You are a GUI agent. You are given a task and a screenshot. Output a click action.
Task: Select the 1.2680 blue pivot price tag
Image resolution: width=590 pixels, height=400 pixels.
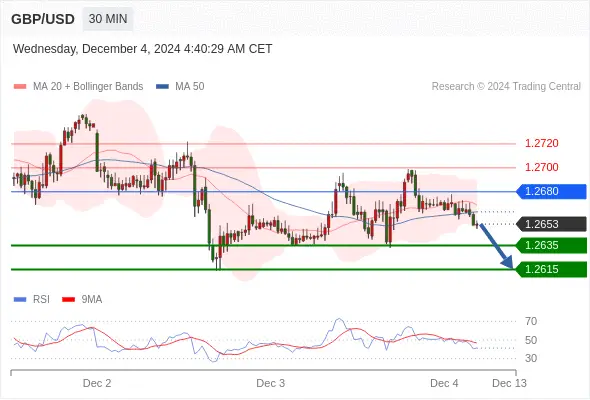[x=551, y=192]
